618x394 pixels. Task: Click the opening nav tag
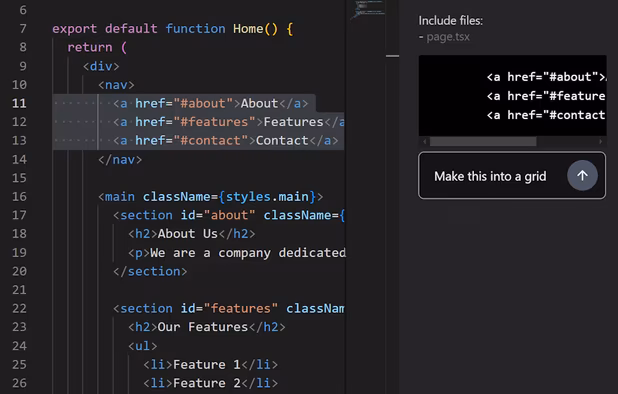[116, 85]
